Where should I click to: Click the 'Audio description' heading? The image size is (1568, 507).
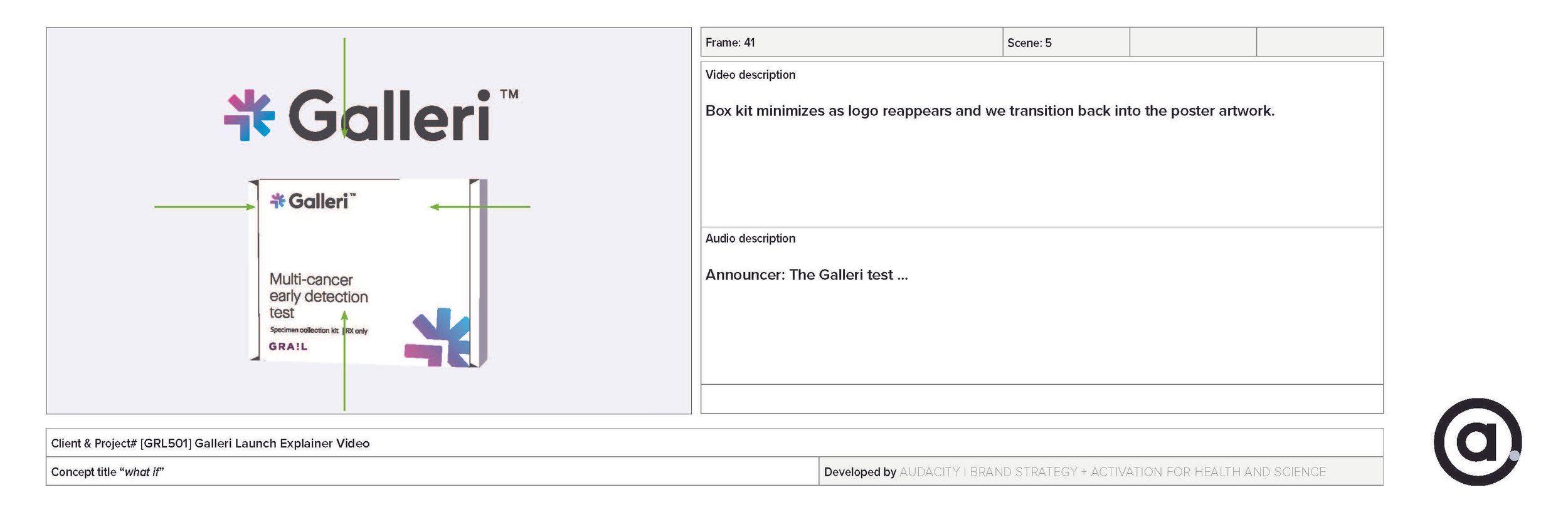tap(750, 238)
